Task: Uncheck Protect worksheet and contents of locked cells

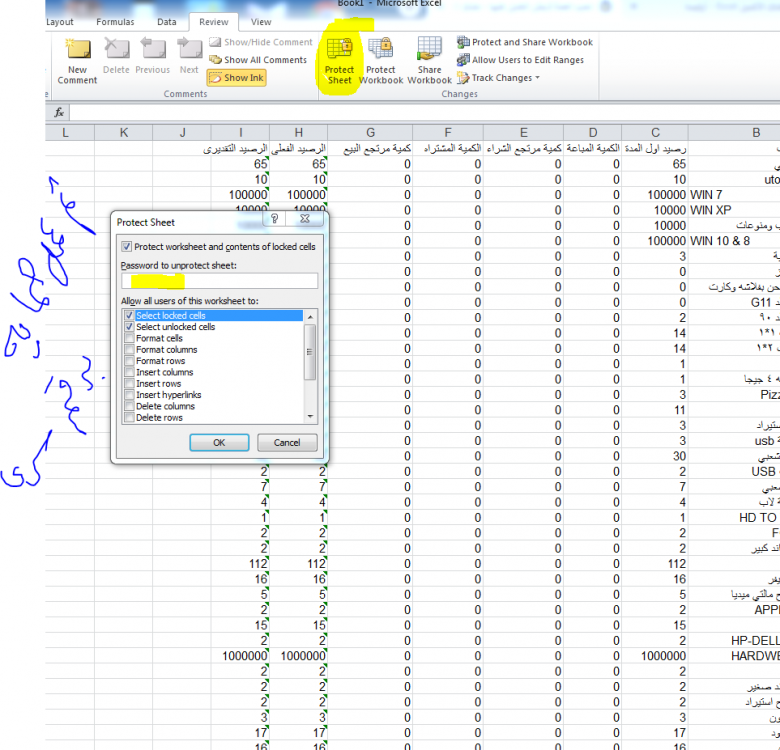Action: point(126,247)
